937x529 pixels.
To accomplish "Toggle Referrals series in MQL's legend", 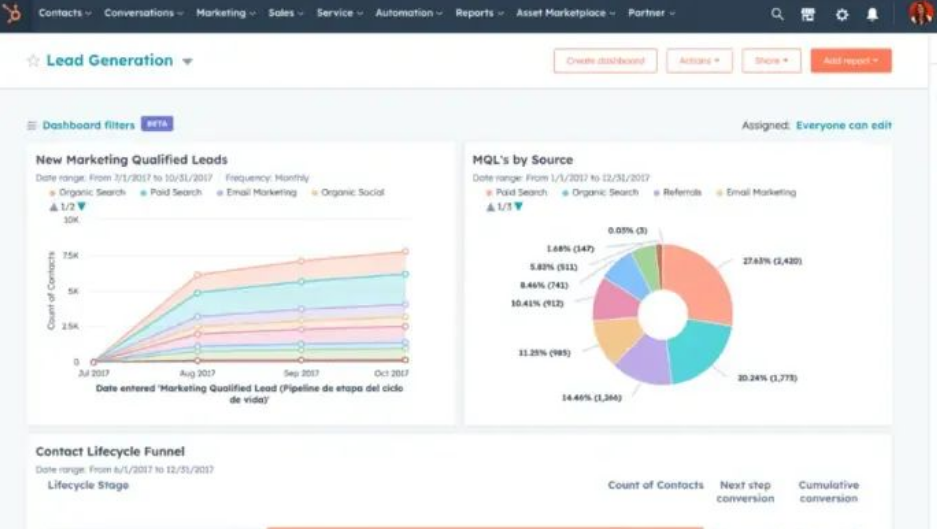I will point(680,192).
